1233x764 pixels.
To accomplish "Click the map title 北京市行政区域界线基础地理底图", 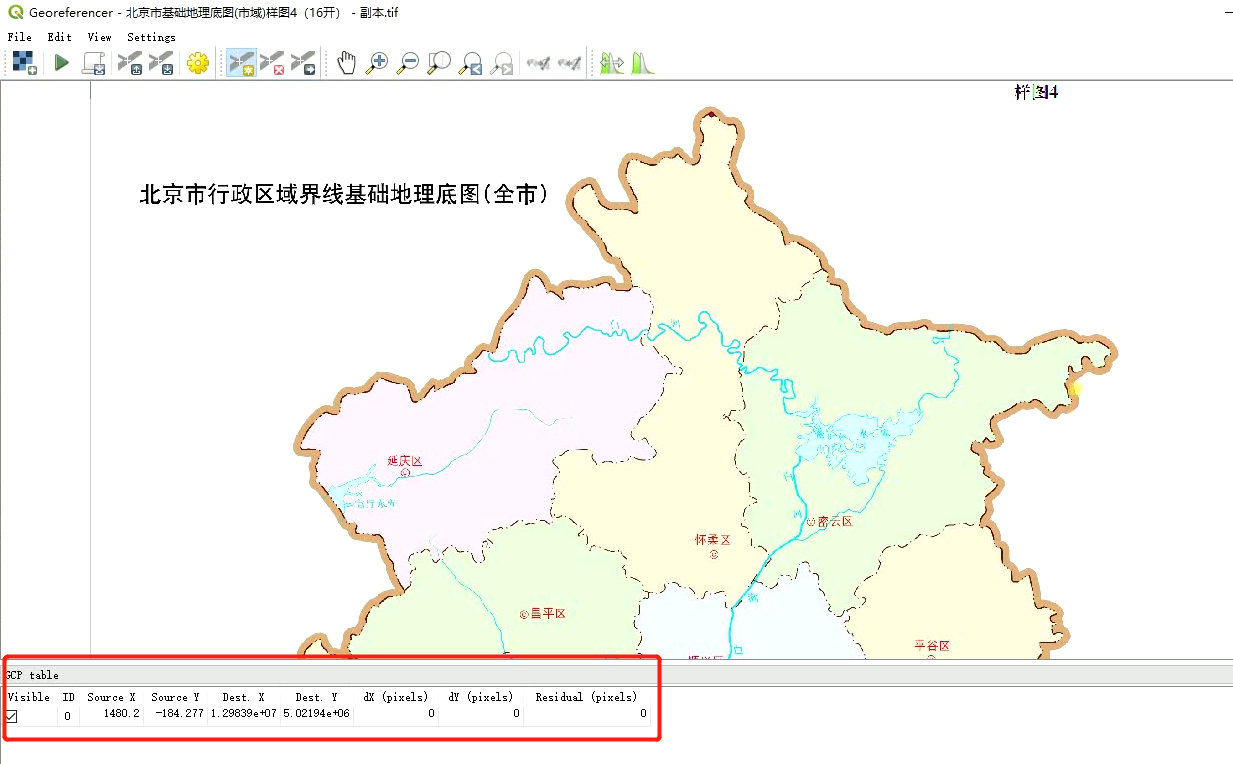I will pos(344,194).
